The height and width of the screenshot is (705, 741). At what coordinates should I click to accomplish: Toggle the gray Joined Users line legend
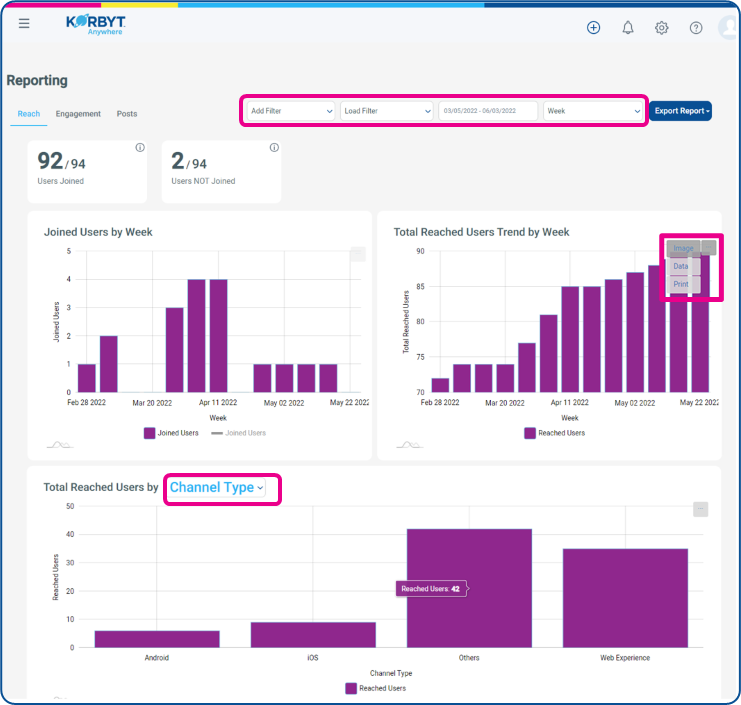point(239,433)
